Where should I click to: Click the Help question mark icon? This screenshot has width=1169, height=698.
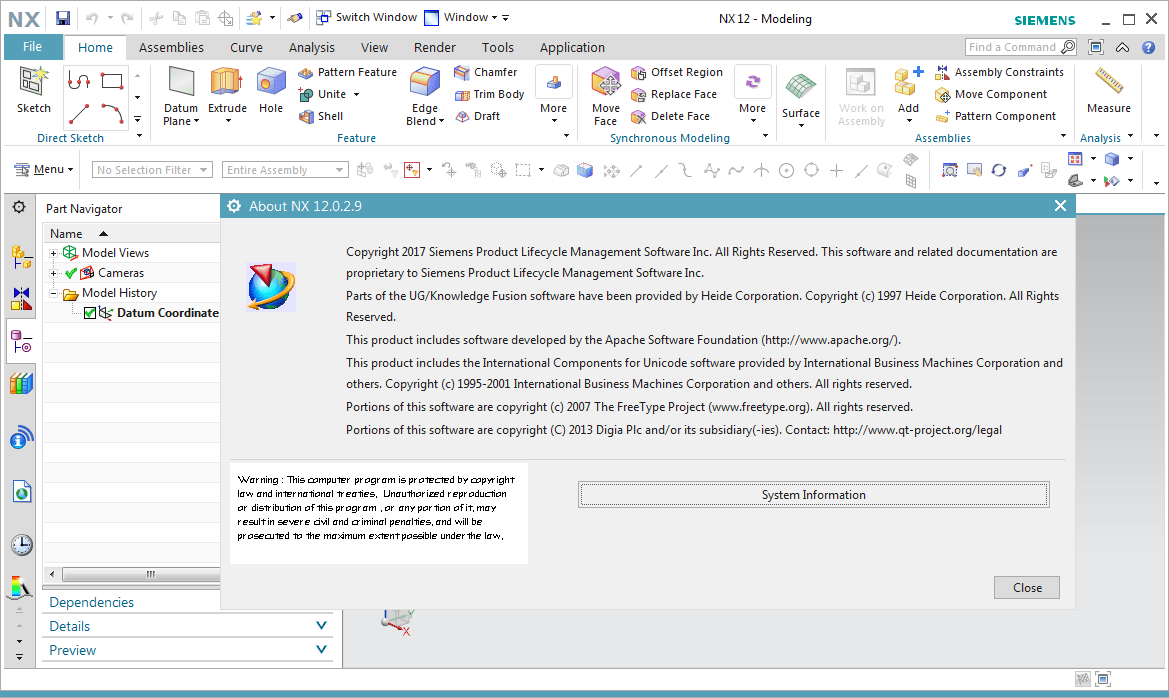point(1149,48)
